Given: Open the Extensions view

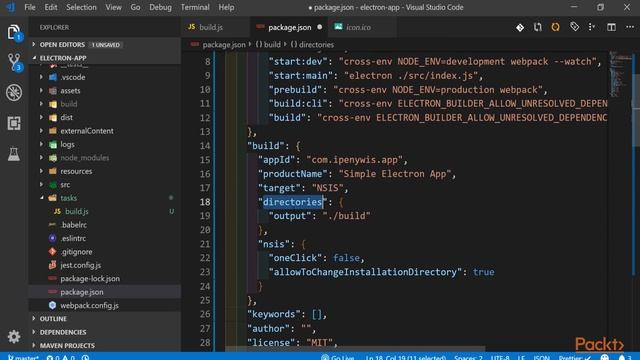Looking at the screenshot, I should point(14,123).
